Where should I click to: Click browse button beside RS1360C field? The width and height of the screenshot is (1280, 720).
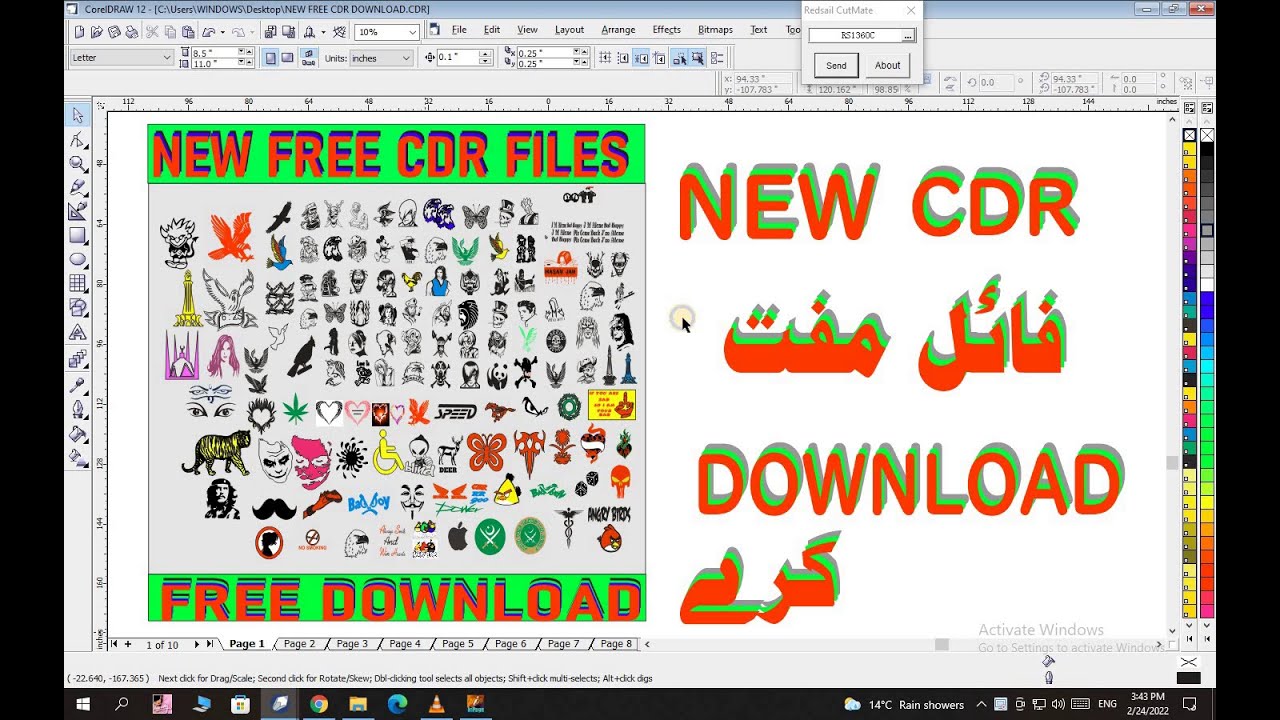(x=907, y=35)
